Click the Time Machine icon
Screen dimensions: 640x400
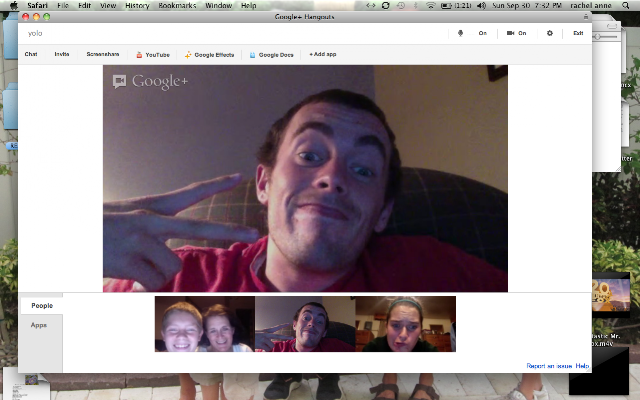click(401, 5)
